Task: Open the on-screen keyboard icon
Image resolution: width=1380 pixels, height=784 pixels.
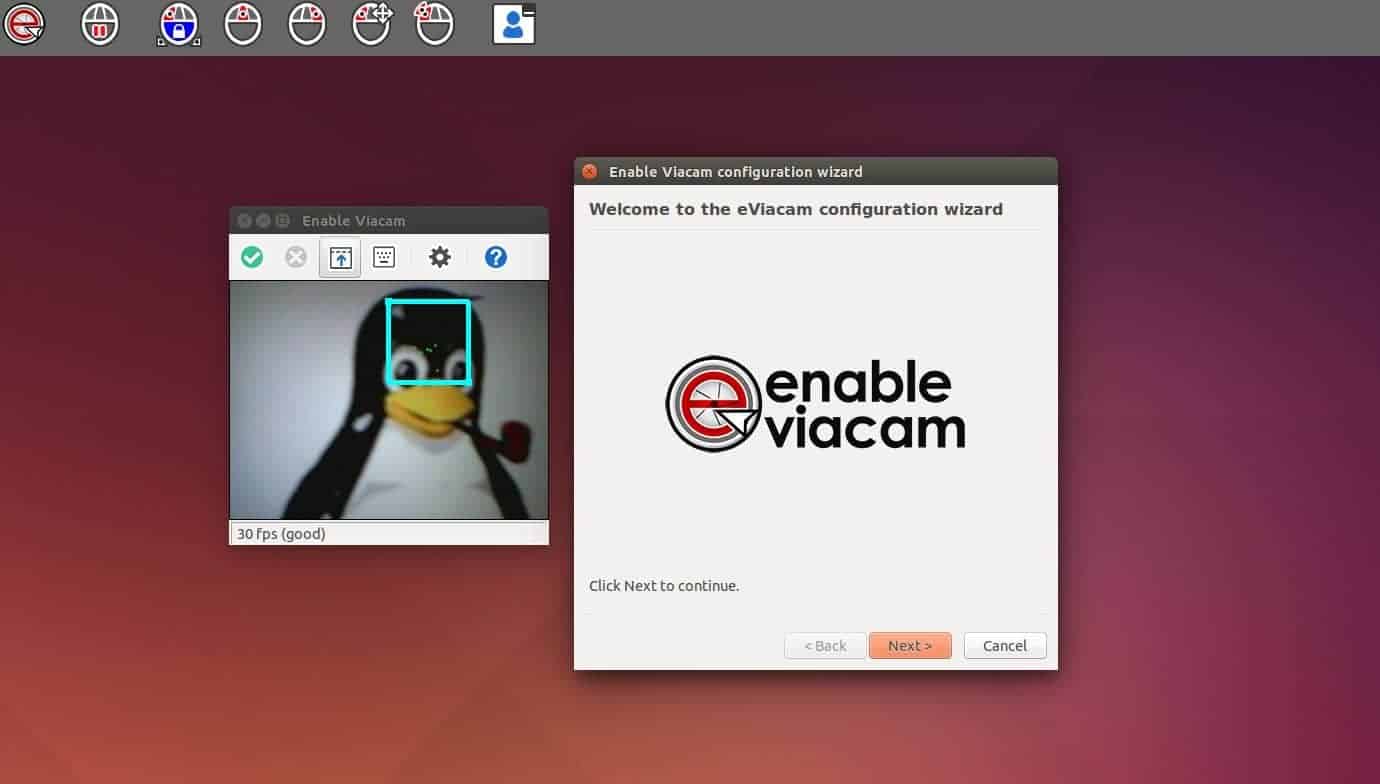Action: [x=384, y=257]
